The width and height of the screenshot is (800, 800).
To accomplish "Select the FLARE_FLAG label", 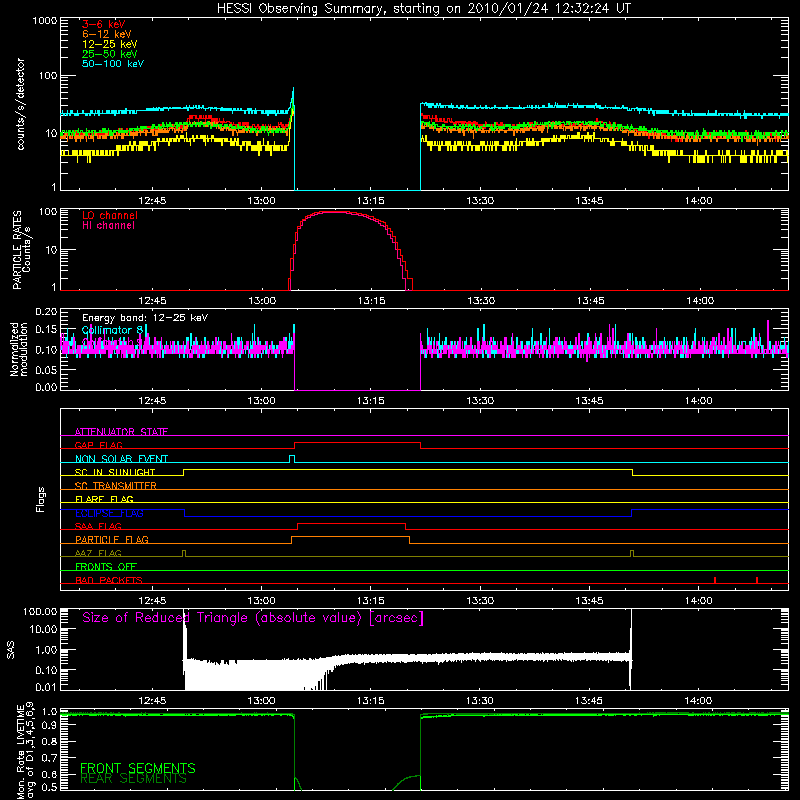I will tap(104, 499).
